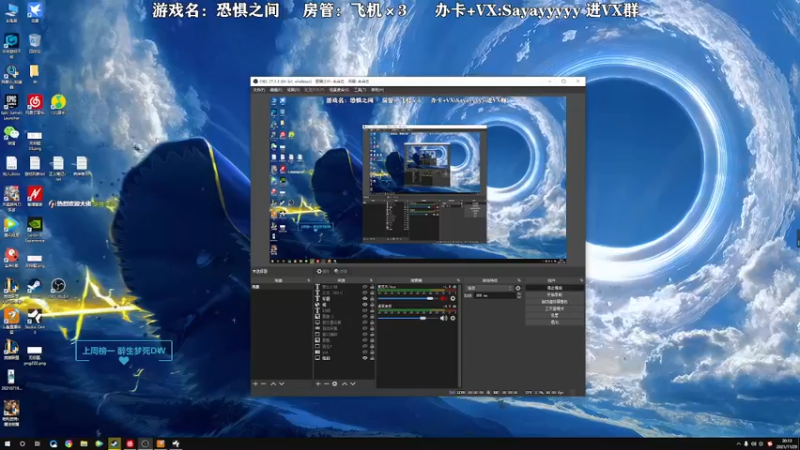Image resolution: width=800 pixels, height=450 pixels.
Task: Toggle the lock on the topmost text source
Action: (372, 287)
